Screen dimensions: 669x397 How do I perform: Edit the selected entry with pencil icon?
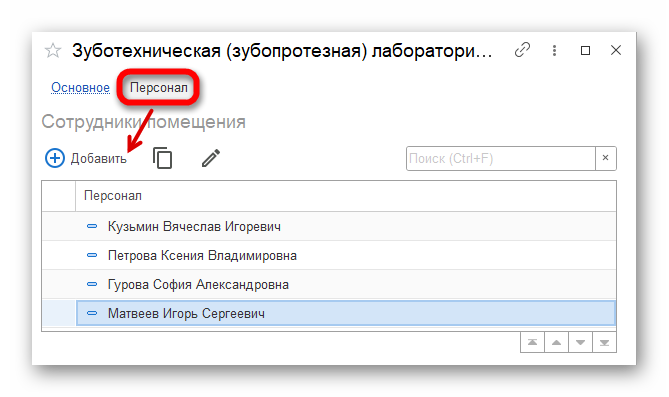pyautogui.click(x=211, y=158)
